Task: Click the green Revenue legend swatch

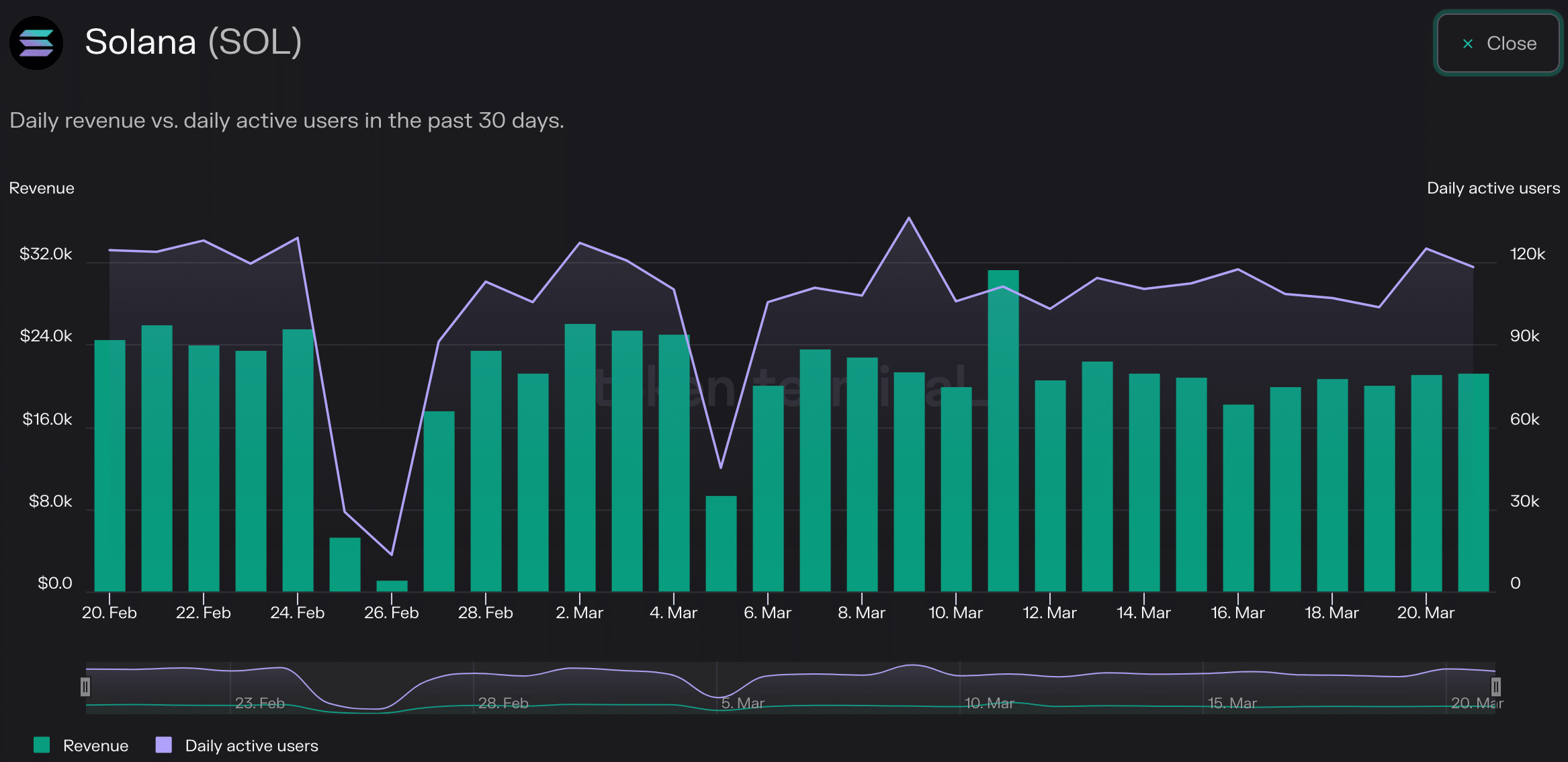Action: [42, 745]
